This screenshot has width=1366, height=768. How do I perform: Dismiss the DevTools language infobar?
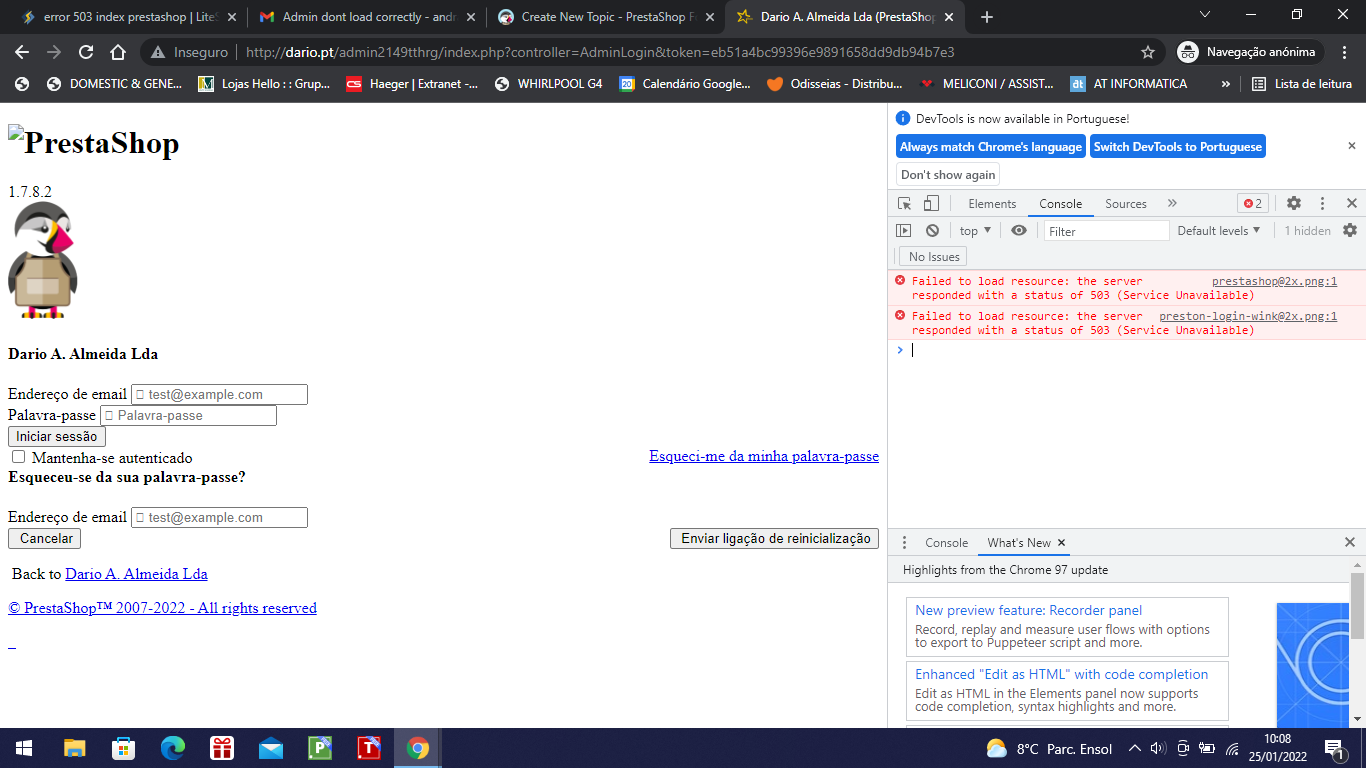pyautogui.click(x=1352, y=145)
